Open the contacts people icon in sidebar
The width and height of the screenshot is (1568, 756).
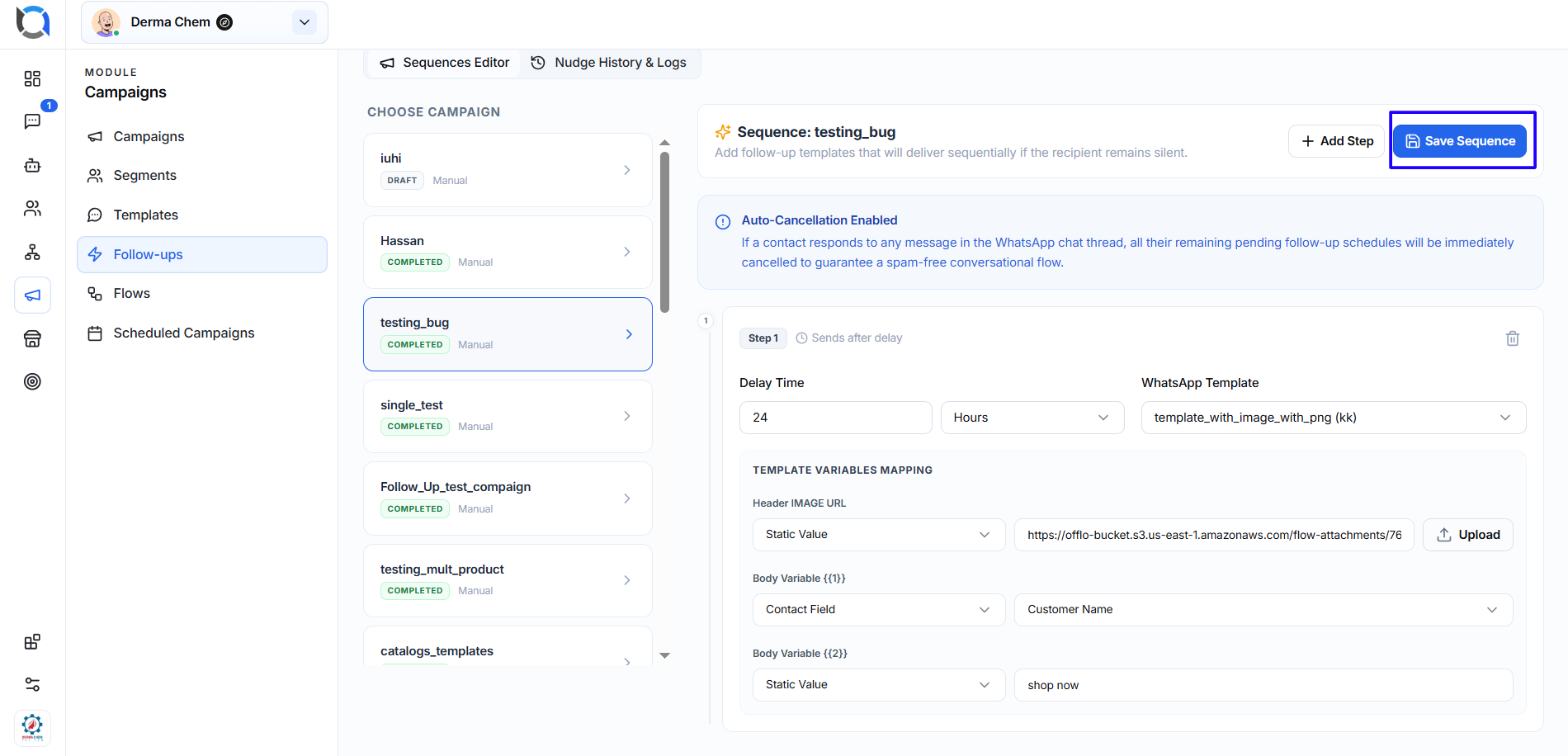(32, 208)
